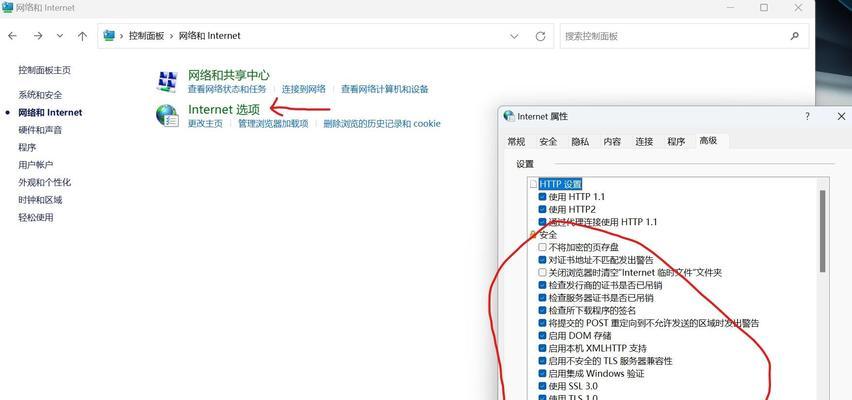Go back using the back arrow
The height and width of the screenshot is (400, 852).
pos(12,36)
